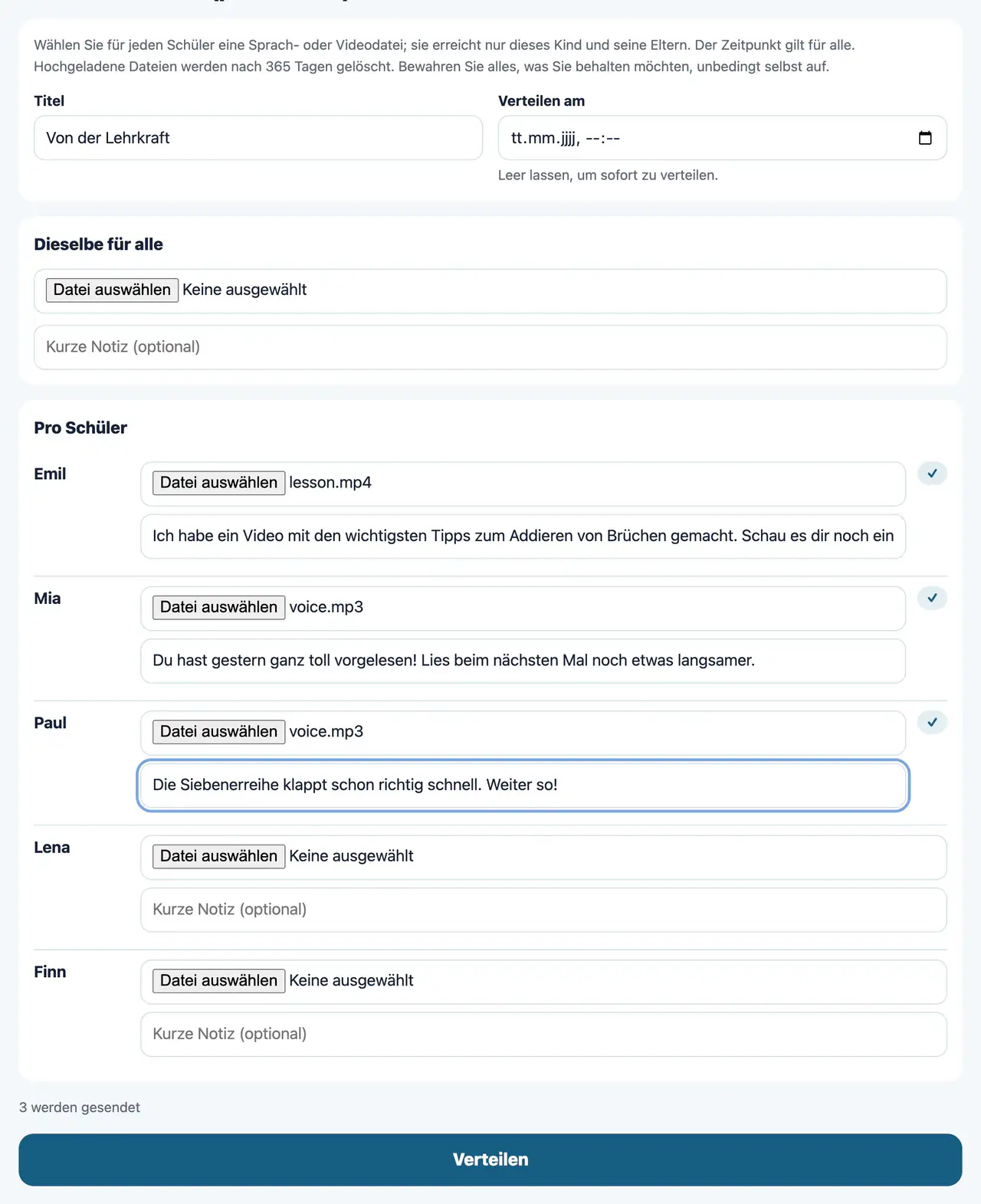981x1204 pixels.
Task: Click the 'Dieselbe für alle' heading
Action: [x=98, y=244]
